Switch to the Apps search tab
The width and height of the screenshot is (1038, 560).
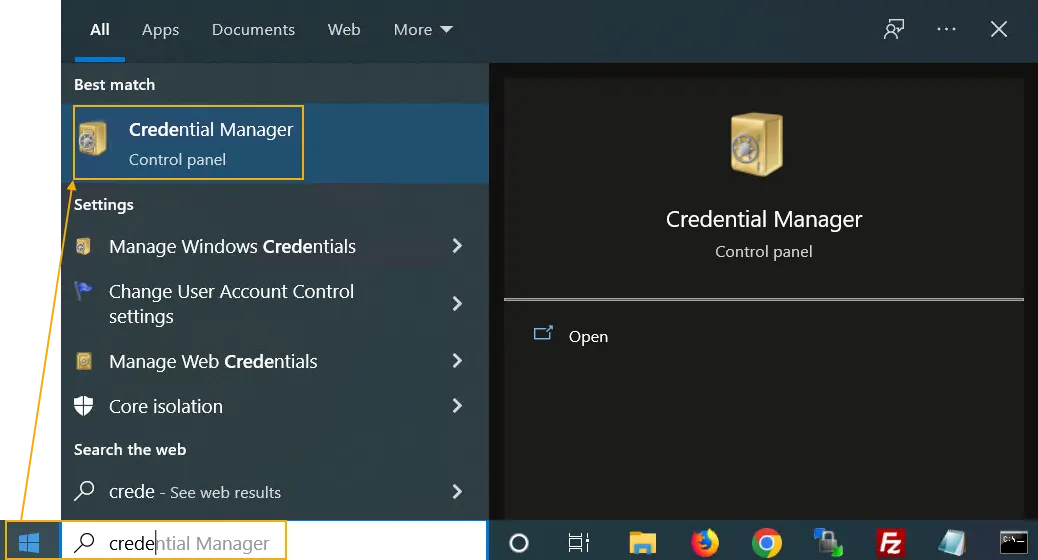point(160,30)
